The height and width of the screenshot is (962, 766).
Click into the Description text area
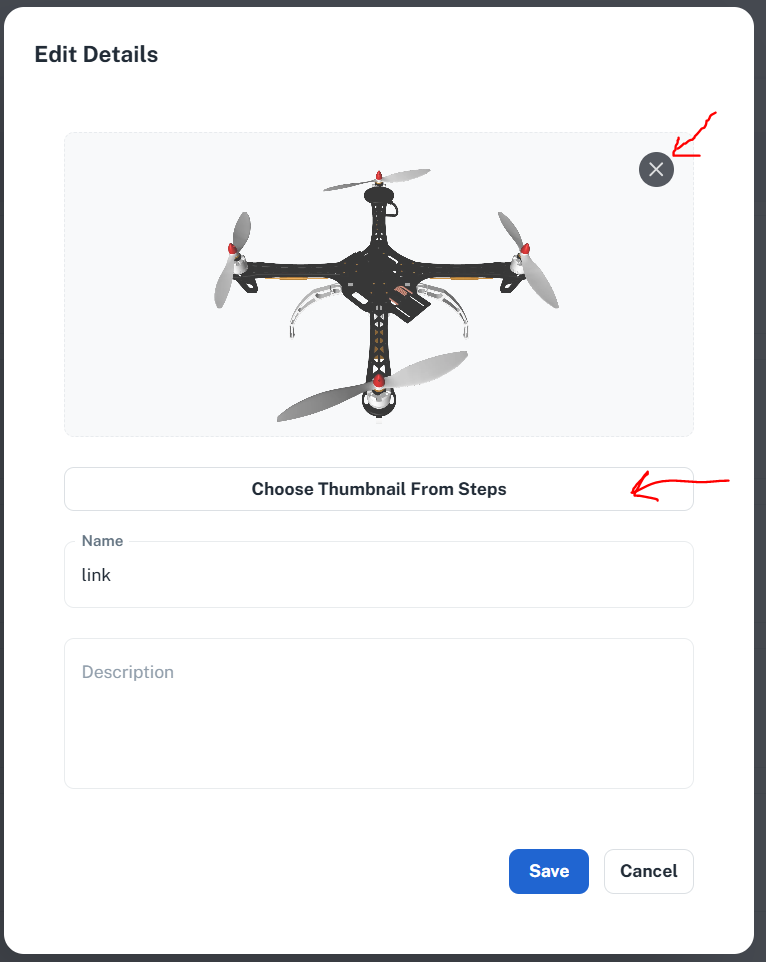click(x=378, y=714)
